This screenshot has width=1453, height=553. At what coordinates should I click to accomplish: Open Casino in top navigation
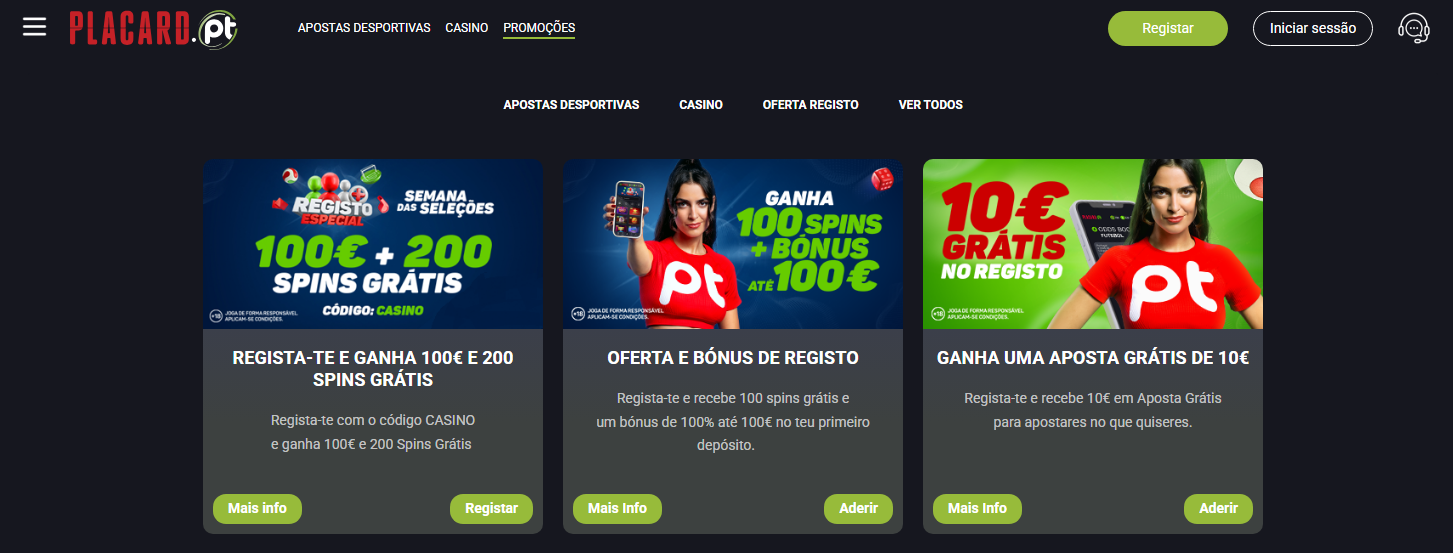[467, 28]
